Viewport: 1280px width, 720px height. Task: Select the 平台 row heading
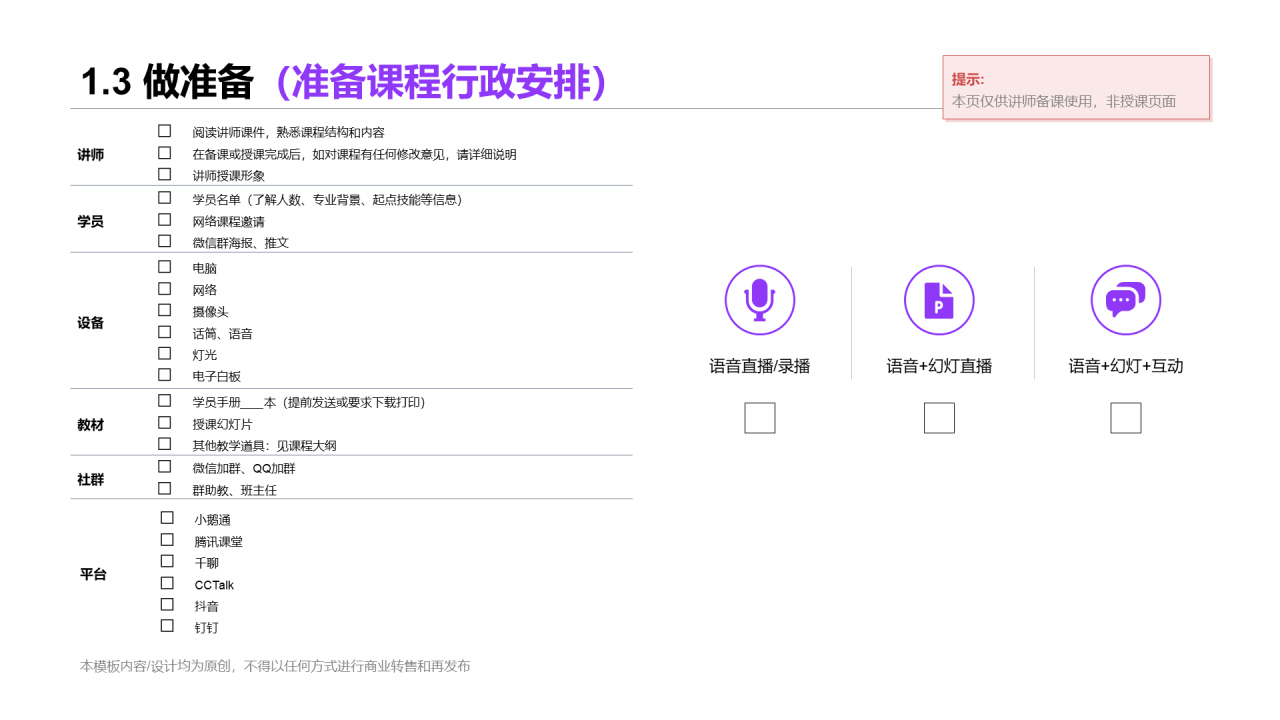pos(93,575)
